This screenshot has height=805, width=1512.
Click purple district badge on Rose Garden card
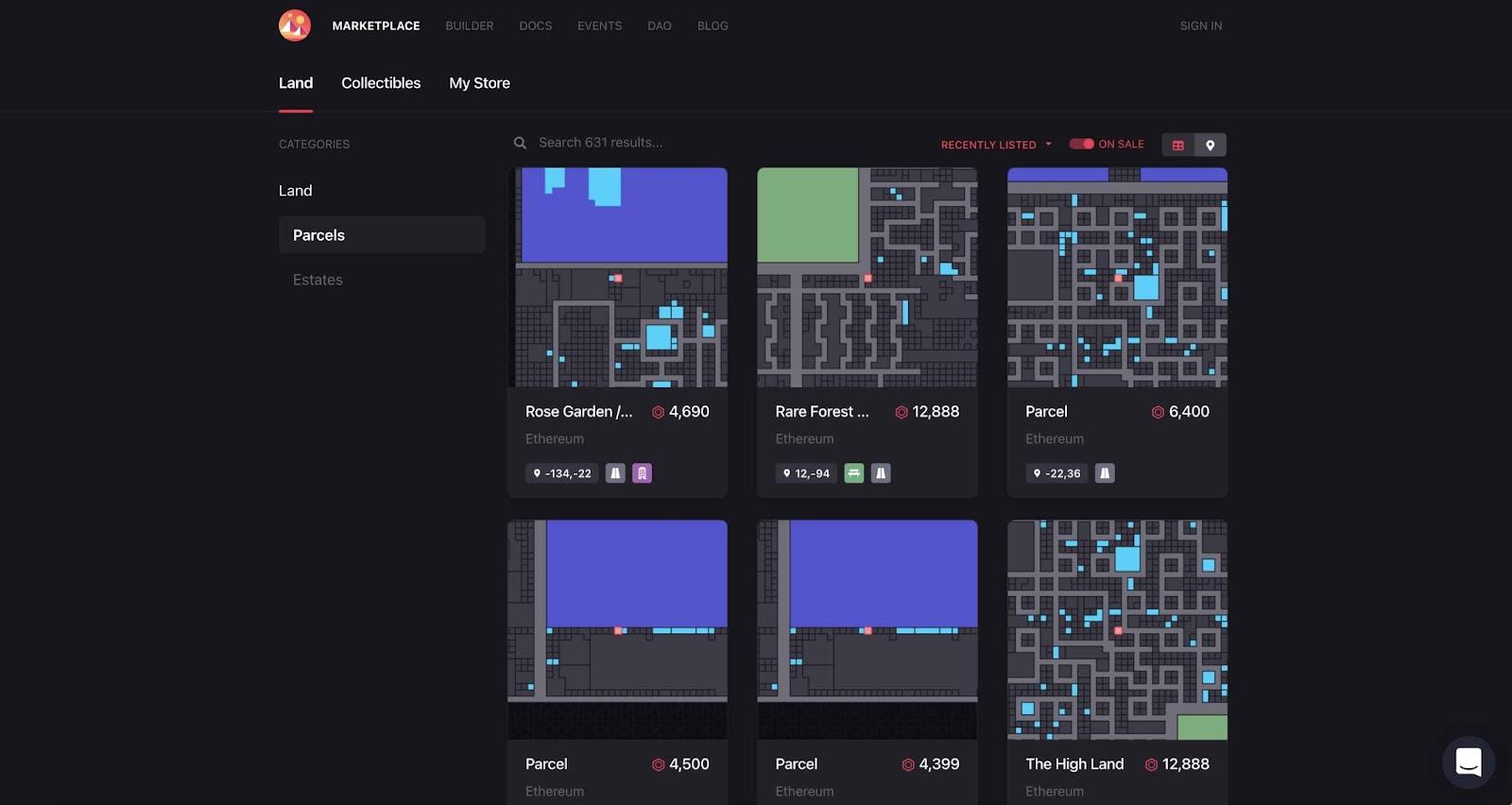[642, 473]
